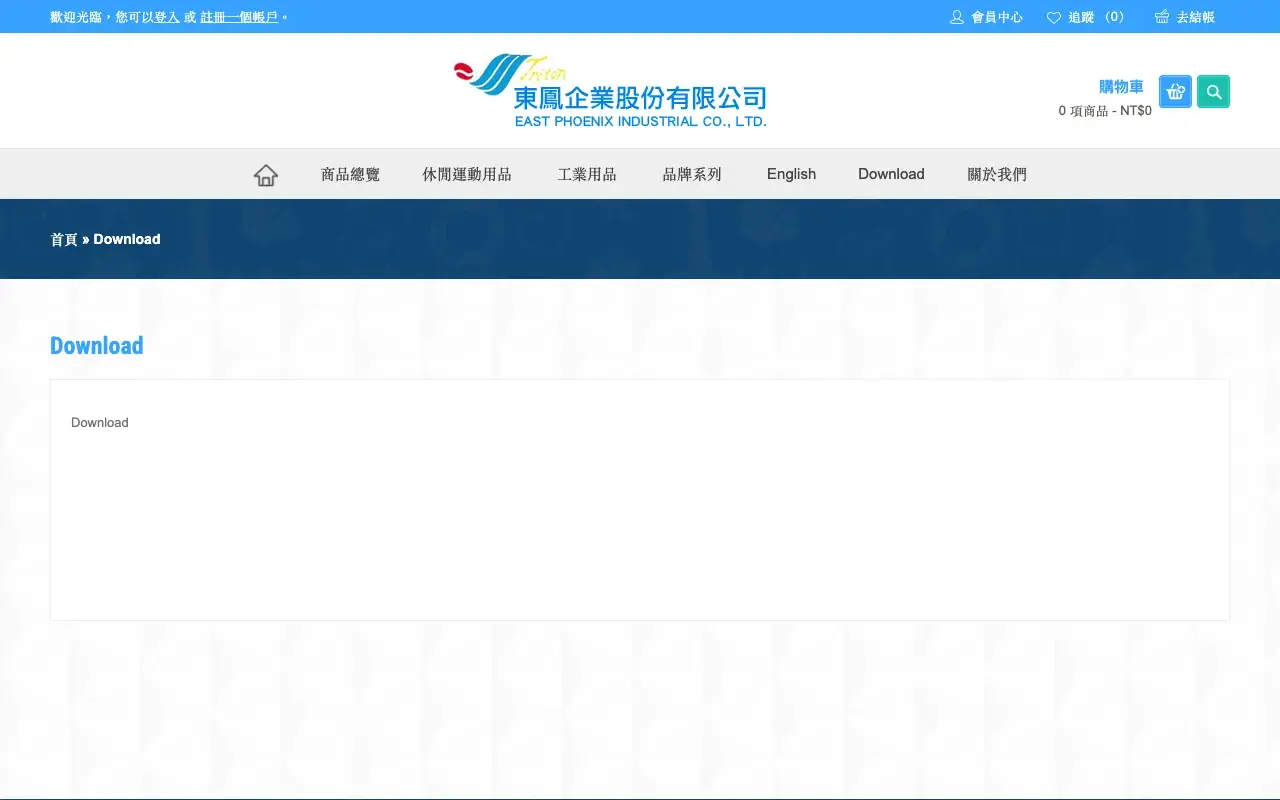Click the 註冊一個帳戶 link
The height and width of the screenshot is (800, 1280).
tap(239, 17)
